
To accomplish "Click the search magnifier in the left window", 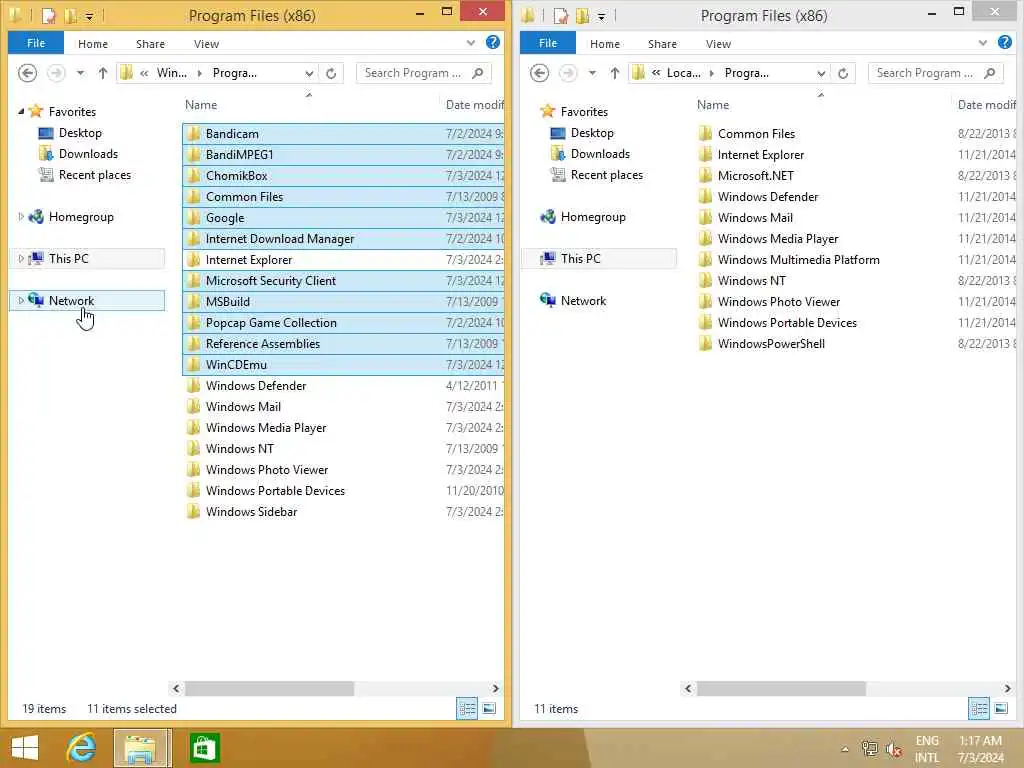I will click(x=478, y=73).
